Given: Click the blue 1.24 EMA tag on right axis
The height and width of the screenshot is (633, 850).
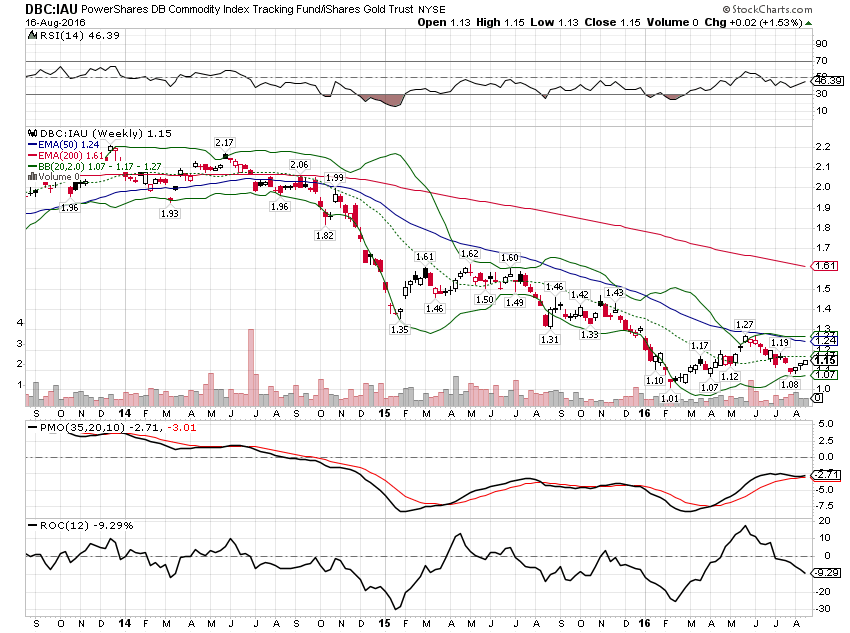Looking at the screenshot, I should tap(826, 340).
